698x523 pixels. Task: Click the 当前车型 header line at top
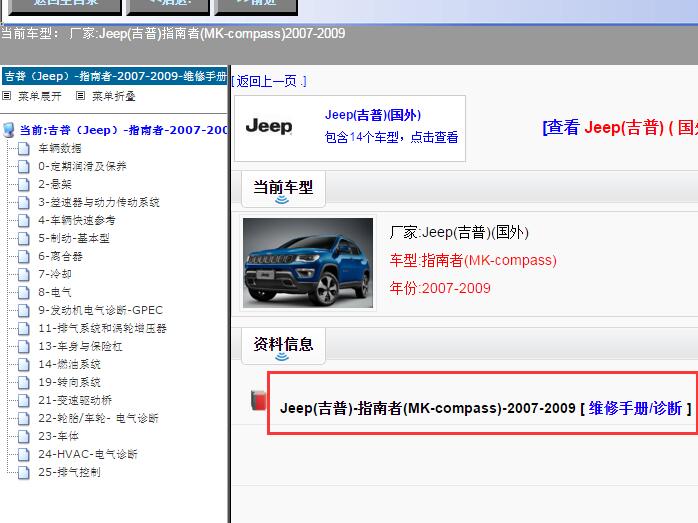[173, 33]
